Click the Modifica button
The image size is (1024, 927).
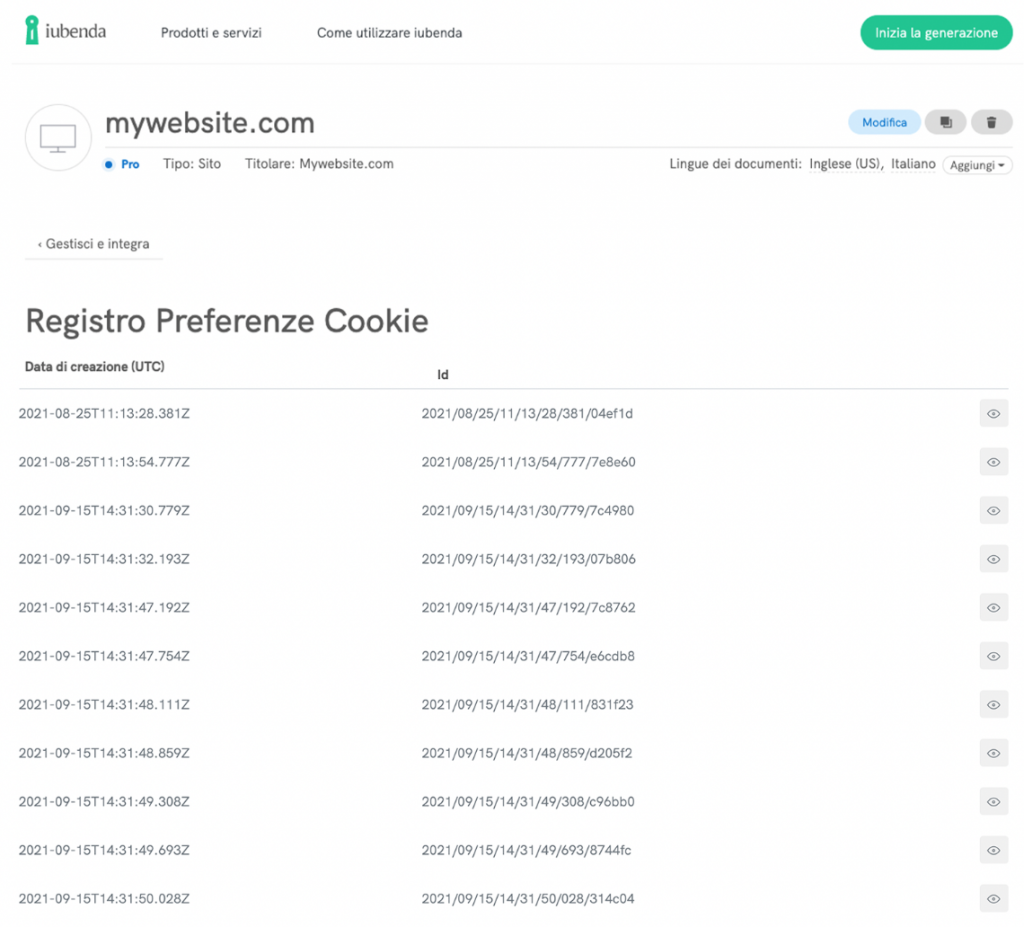coord(884,121)
